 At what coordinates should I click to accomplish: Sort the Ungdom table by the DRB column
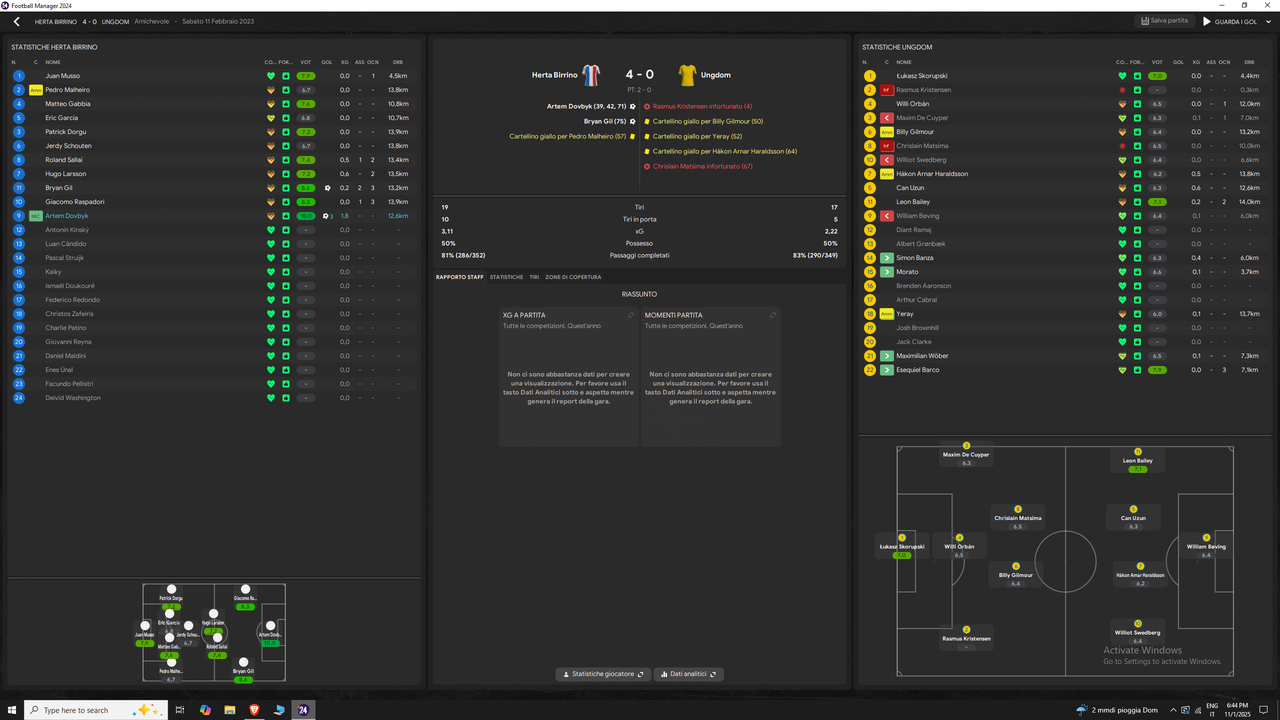point(1249,62)
